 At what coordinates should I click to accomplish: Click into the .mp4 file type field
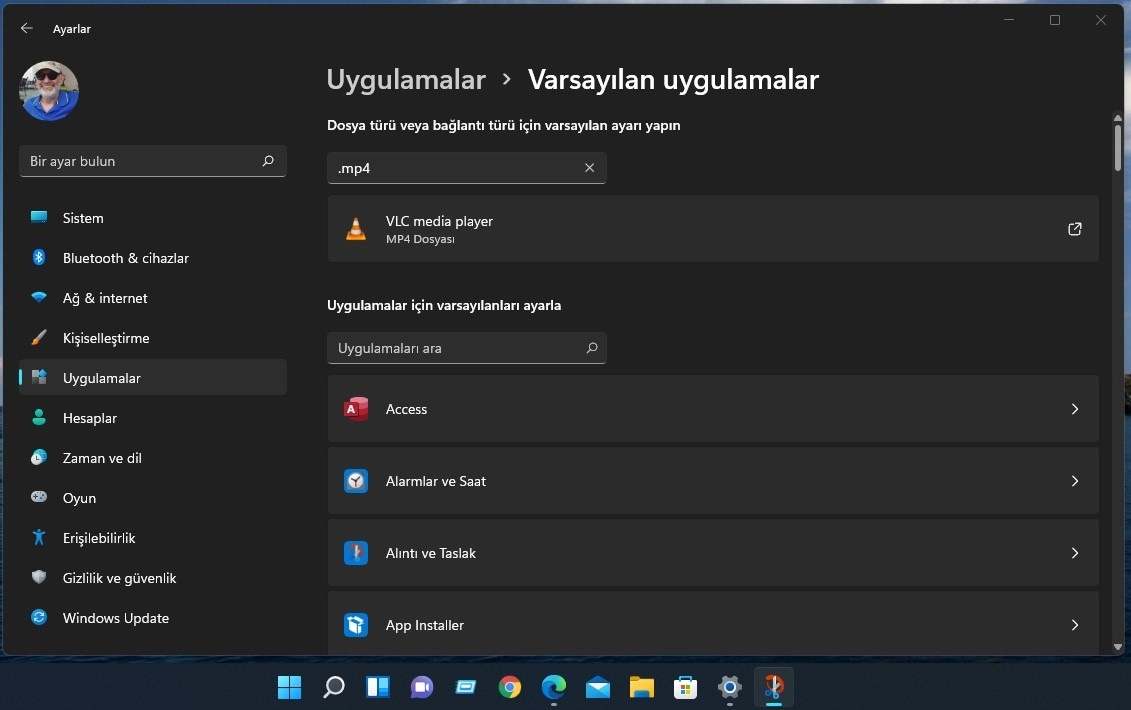point(467,167)
